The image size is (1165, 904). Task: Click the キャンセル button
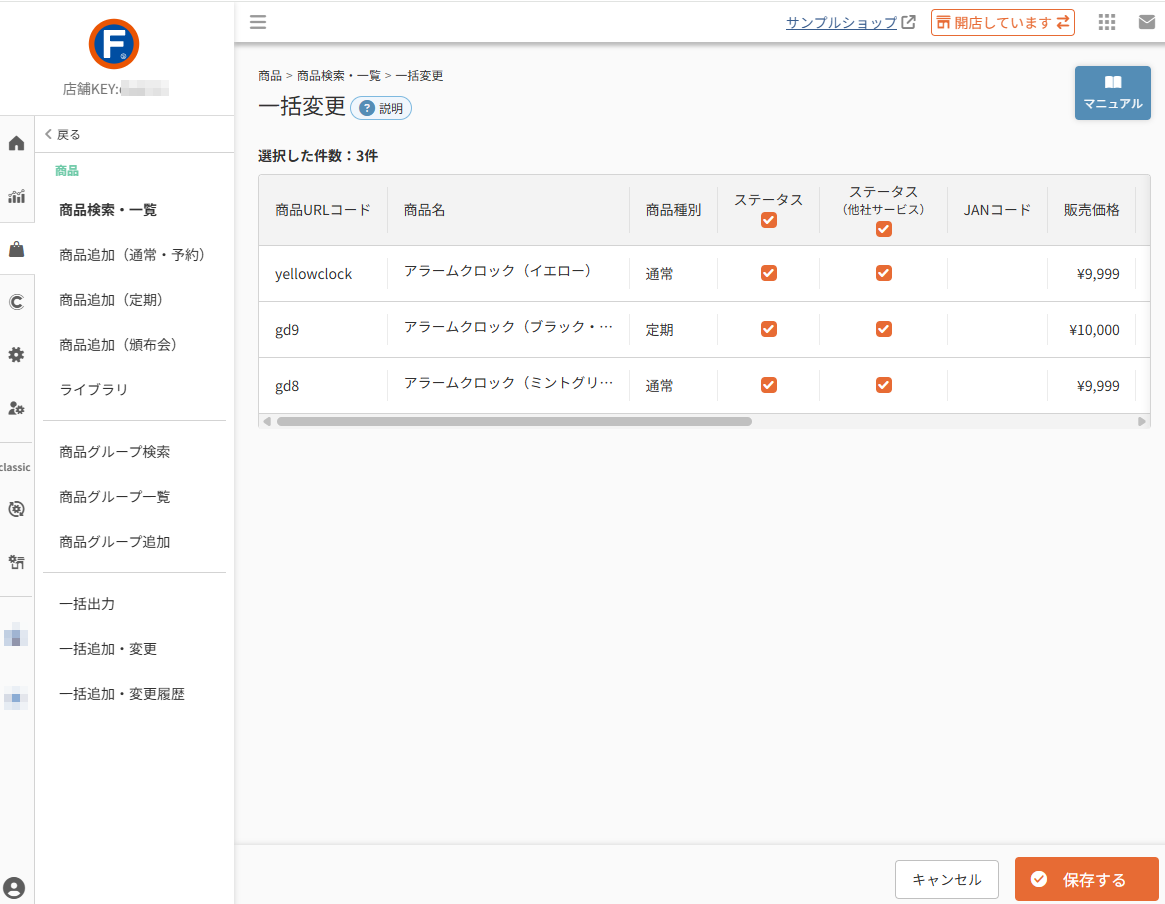(947, 879)
